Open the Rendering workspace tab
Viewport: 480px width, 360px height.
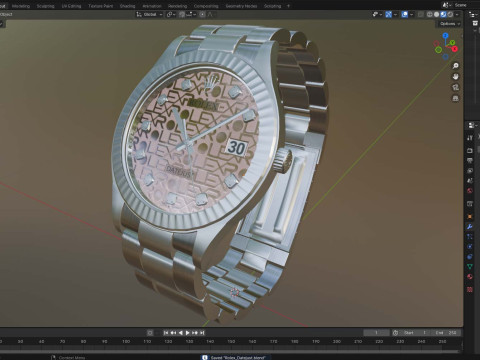(x=177, y=6)
